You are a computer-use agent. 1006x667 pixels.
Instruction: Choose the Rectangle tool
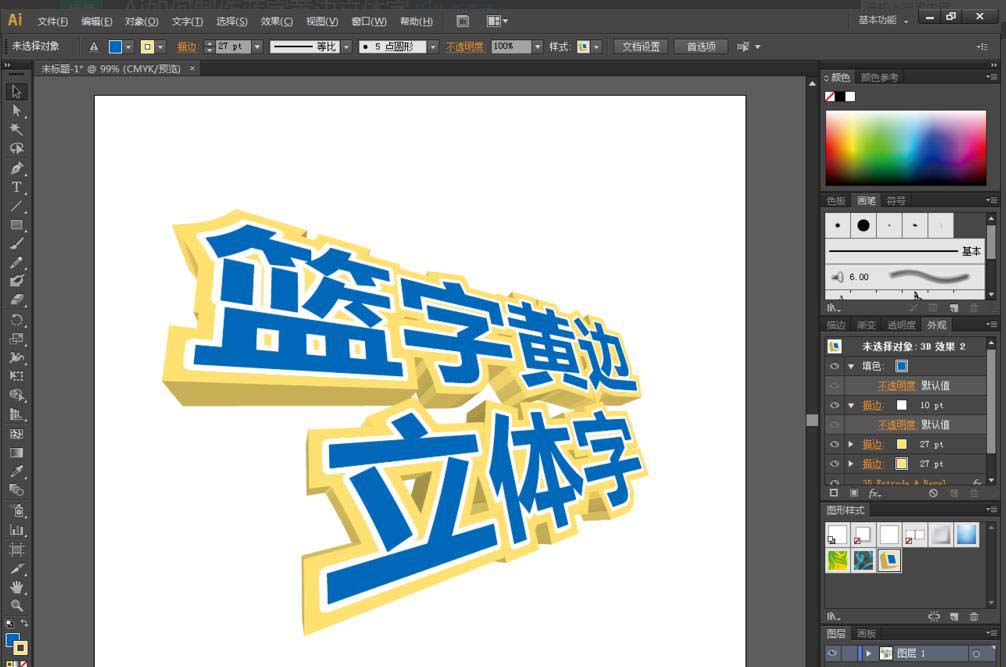tap(17, 225)
